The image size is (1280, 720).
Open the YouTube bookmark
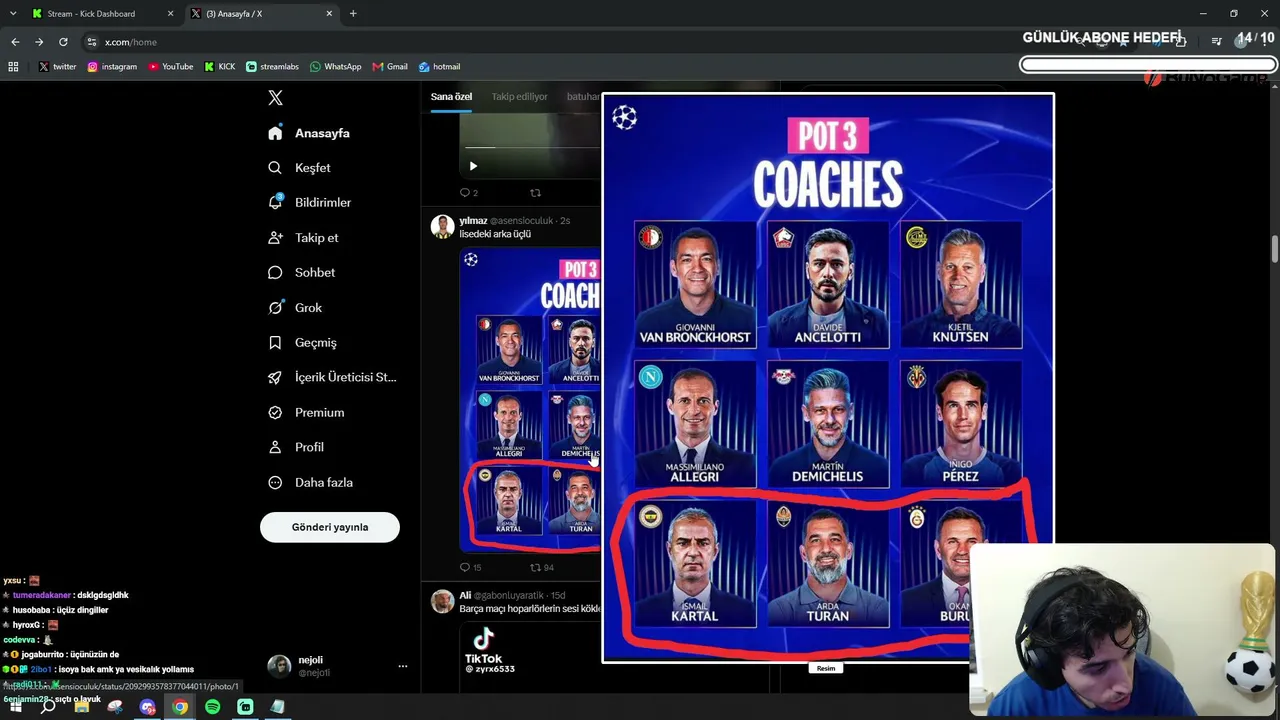171,67
